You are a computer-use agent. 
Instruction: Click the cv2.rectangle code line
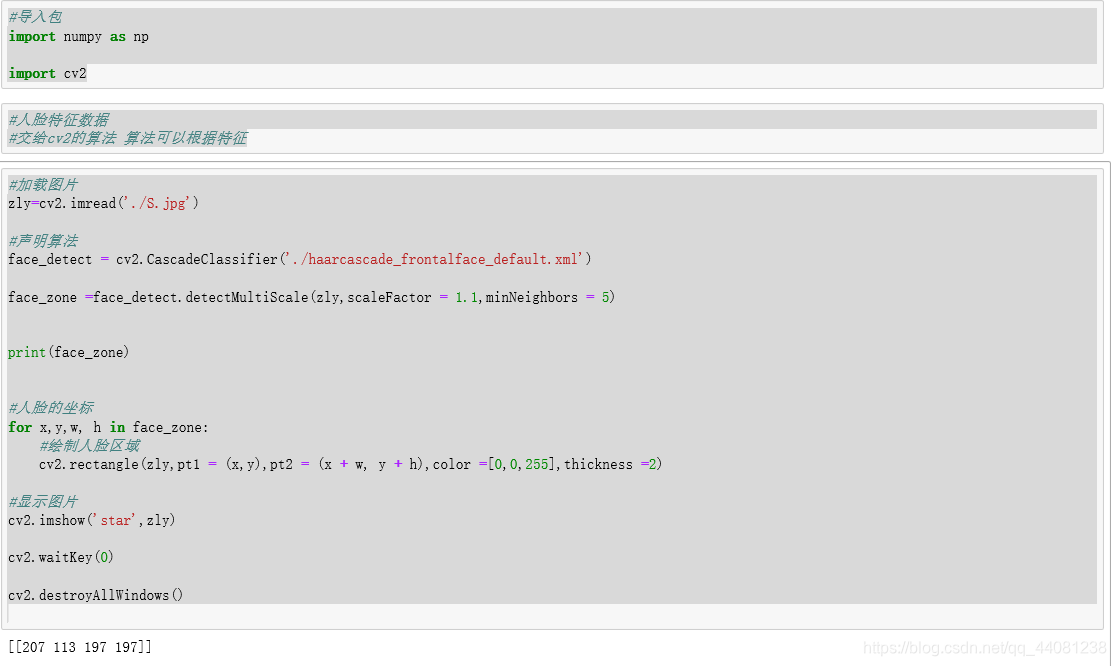click(350, 464)
